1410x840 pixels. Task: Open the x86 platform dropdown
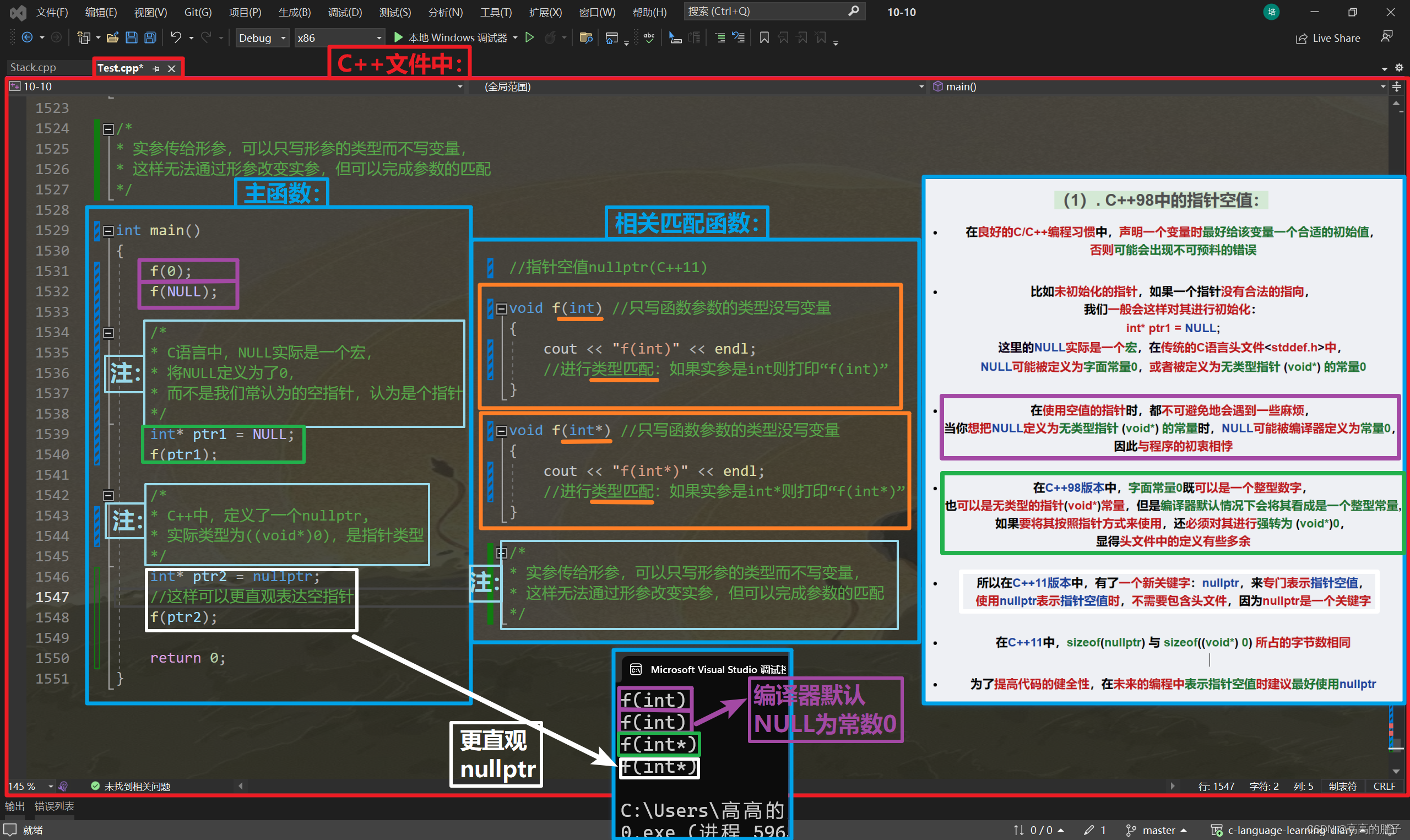point(339,38)
